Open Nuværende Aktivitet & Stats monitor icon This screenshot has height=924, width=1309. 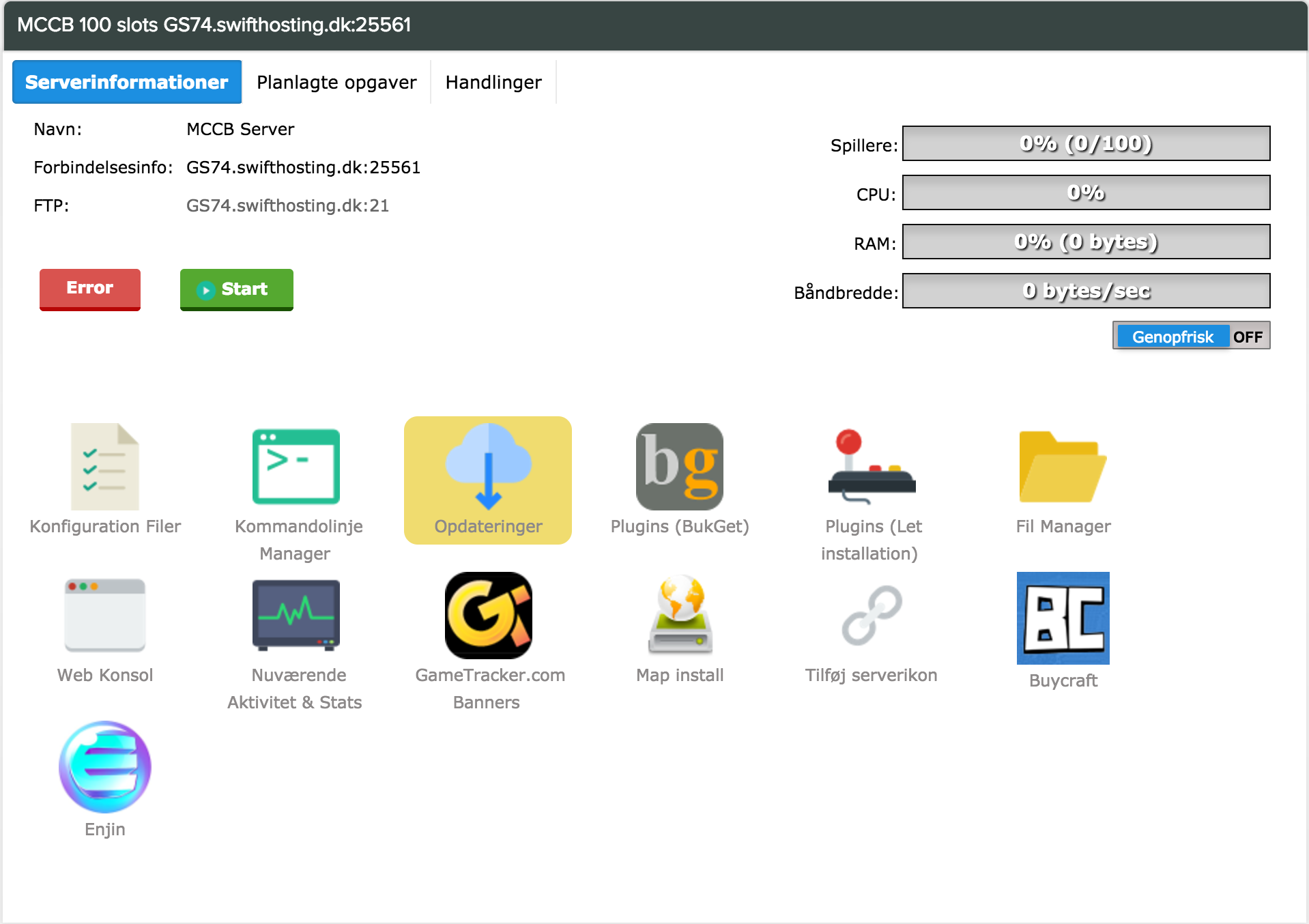pos(296,616)
